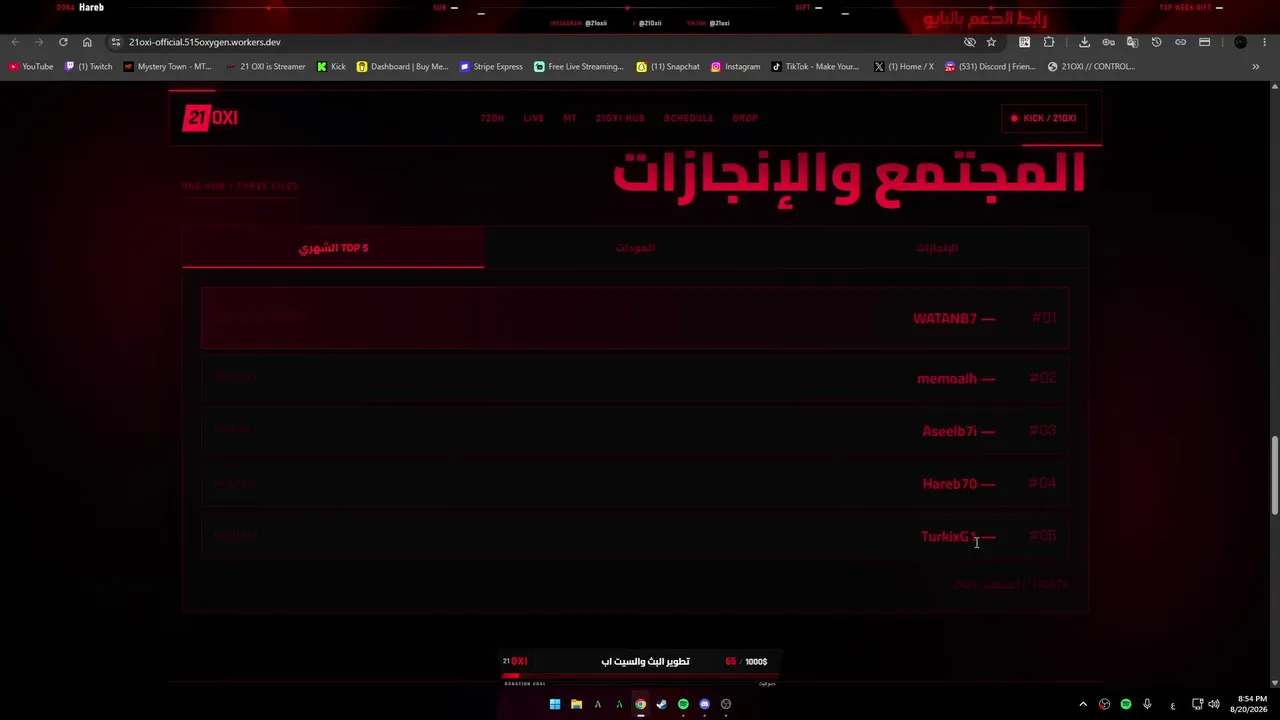Open the SCHEDULE nav item
The image size is (1280, 720).
pyautogui.click(x=689, y=118)
